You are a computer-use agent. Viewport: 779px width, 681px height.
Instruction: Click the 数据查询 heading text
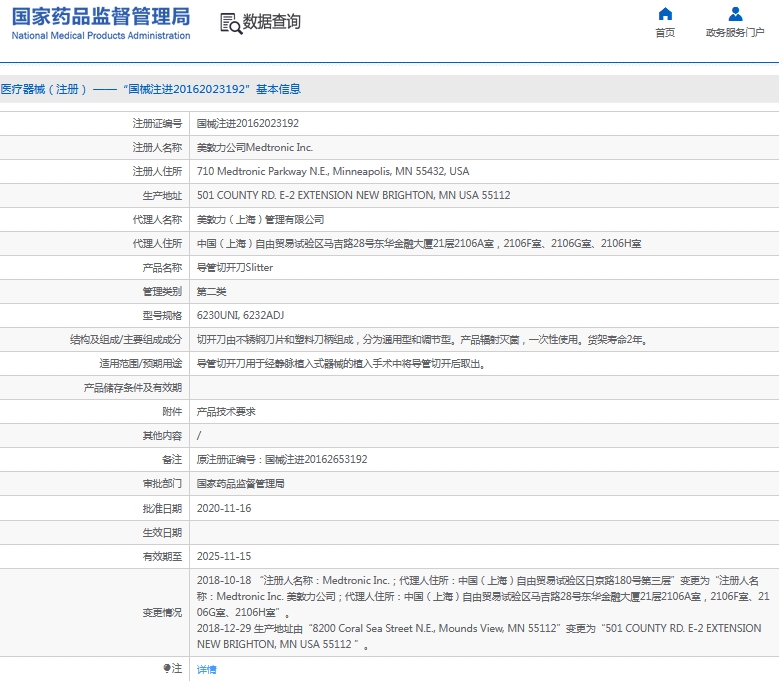[x=271, y=22]
